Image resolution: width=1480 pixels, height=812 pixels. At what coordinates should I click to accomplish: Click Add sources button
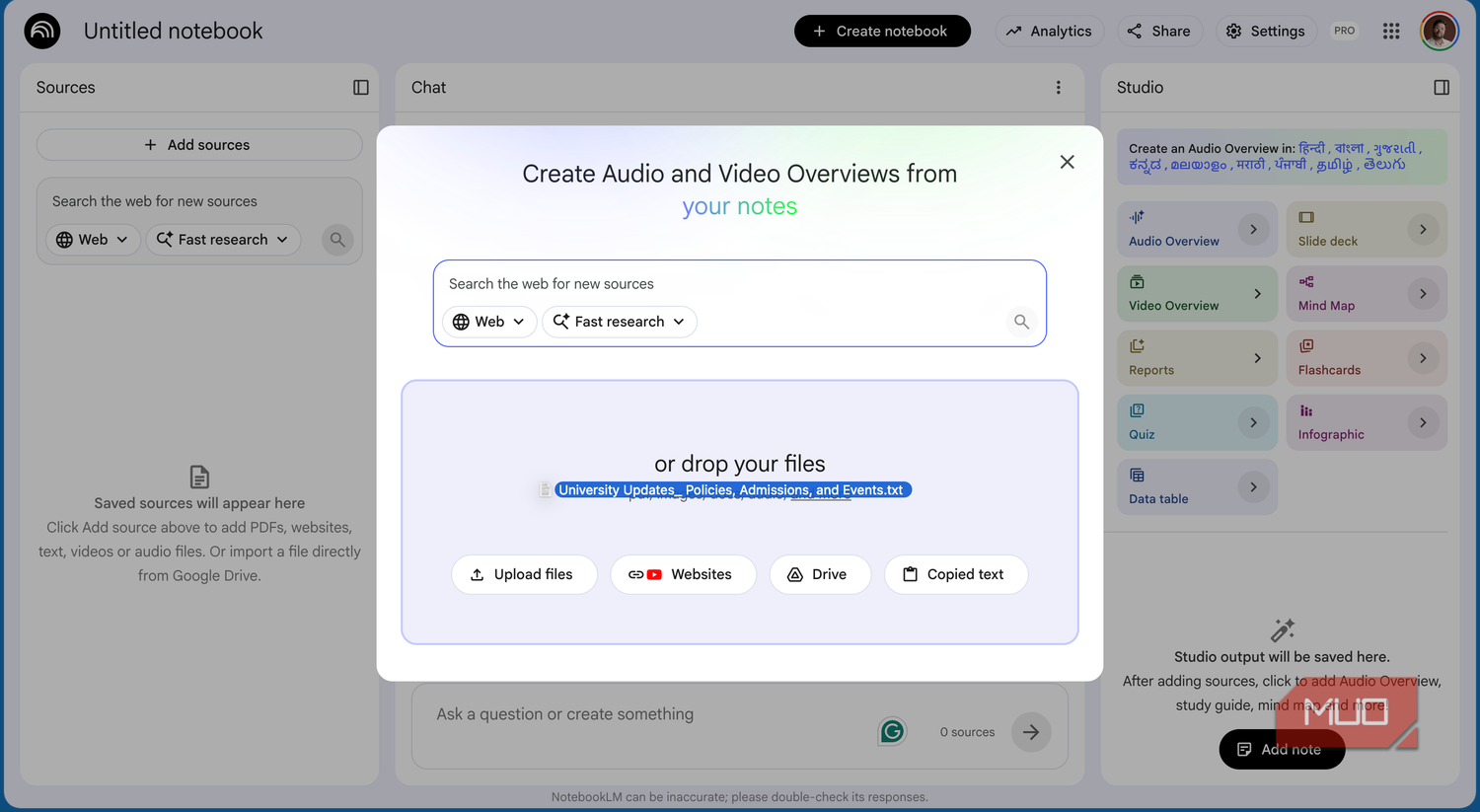coord(199,145)
